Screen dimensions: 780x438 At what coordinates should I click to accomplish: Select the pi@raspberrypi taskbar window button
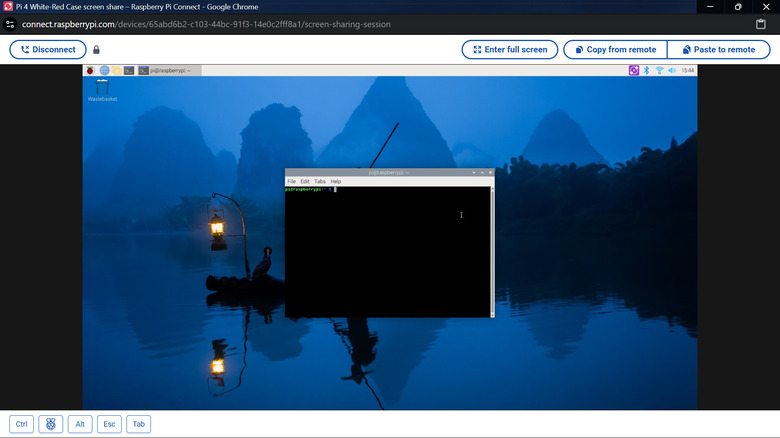click(169, 71)
